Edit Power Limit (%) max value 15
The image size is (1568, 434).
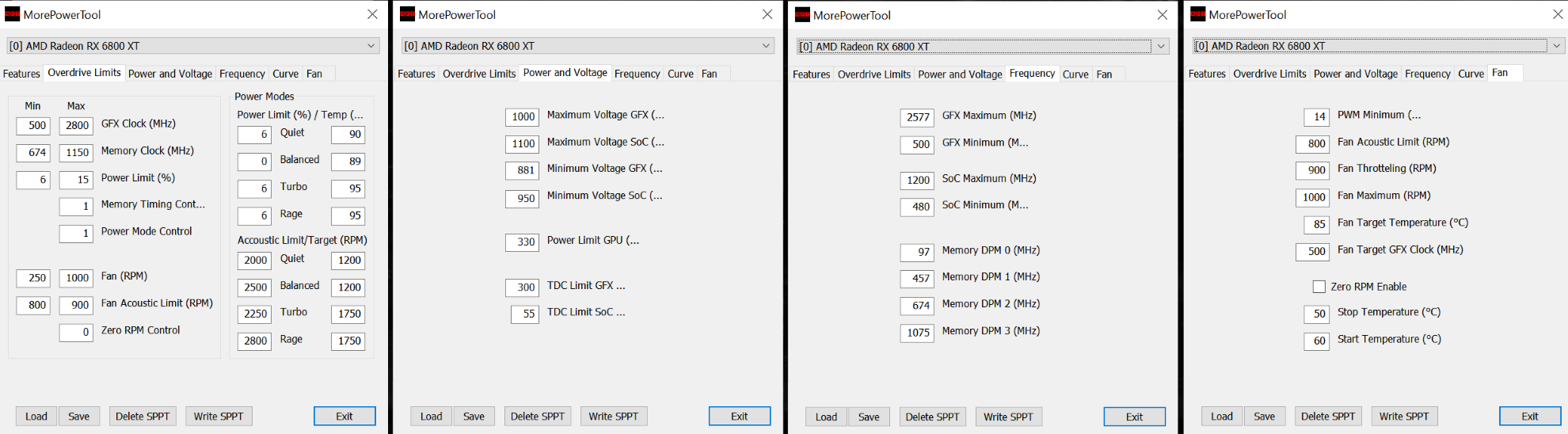click(x=77, y=180)
